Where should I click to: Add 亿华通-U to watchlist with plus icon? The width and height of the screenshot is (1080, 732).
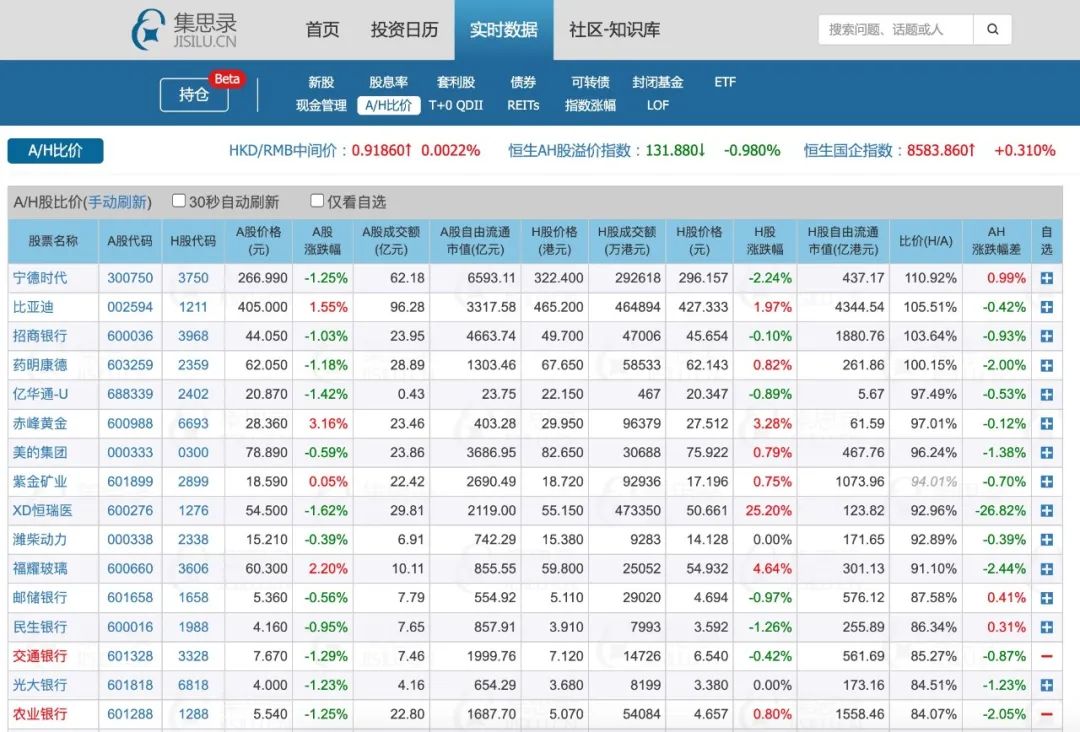point(1046,395)
